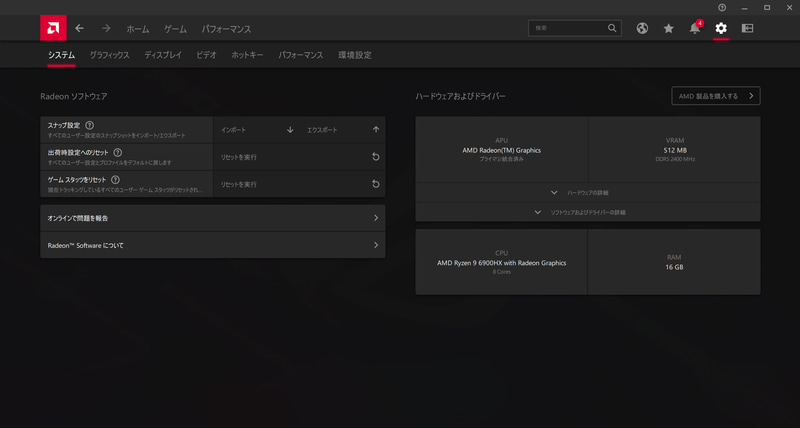Switch to 環境設定 tab
The width and height of the screenshot is (800, 428).
355,55
